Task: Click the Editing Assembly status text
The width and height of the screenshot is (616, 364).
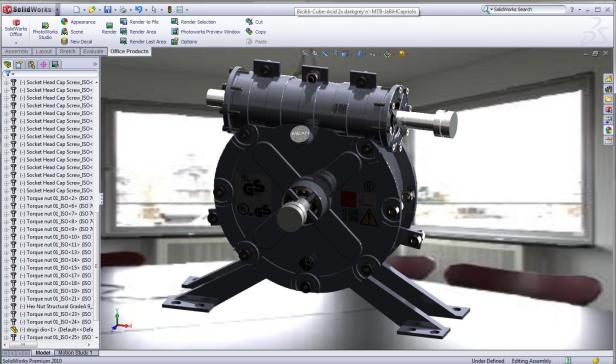Action: [531, 360]
